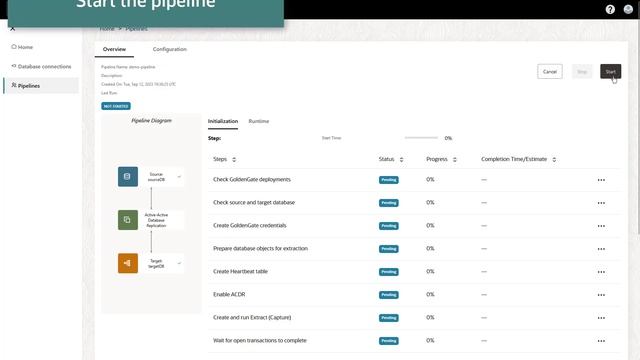Open actions menu for Create and run Extract
This screenshot has width=640, height=360.
[601, 318]
